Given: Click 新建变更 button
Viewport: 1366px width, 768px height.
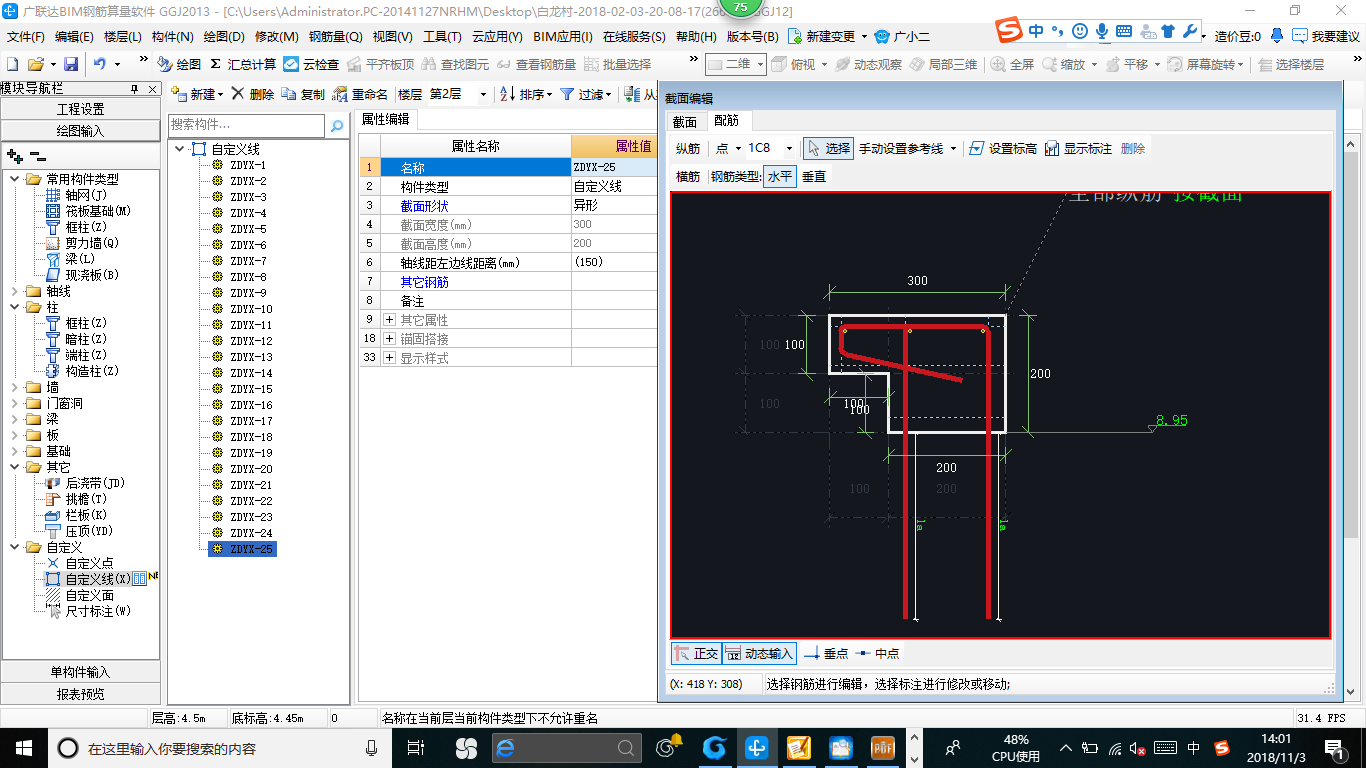Looking at the screenshot, I should pyautogui.click(x=829, y=37).
